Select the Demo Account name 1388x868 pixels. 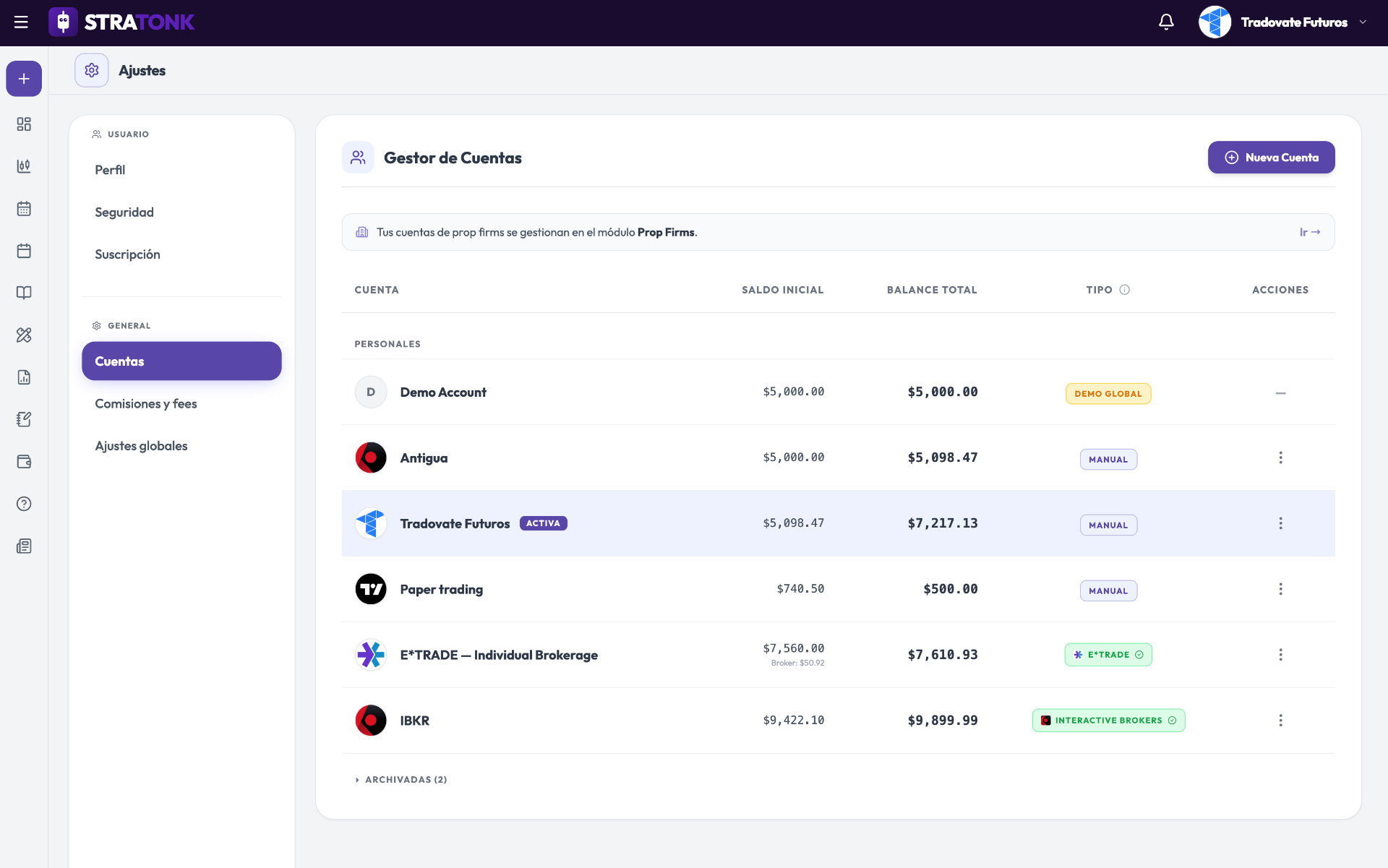[x=443, y=392]
